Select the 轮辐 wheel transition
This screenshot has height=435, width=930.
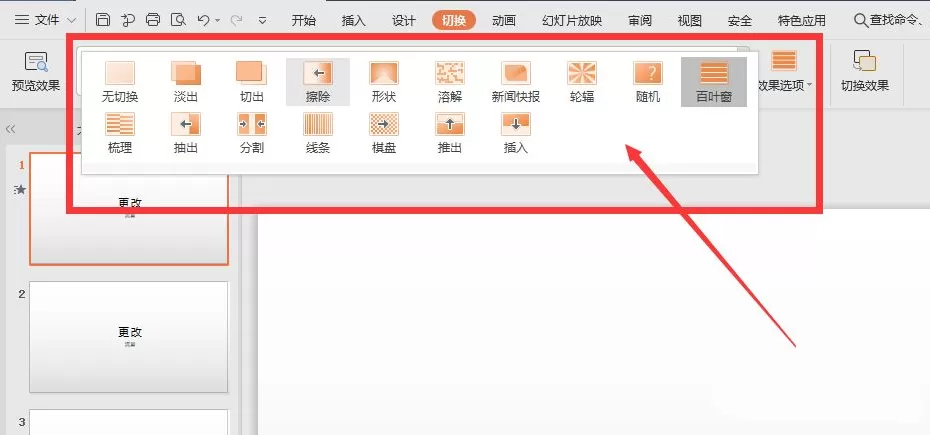[x=582, y=82]
